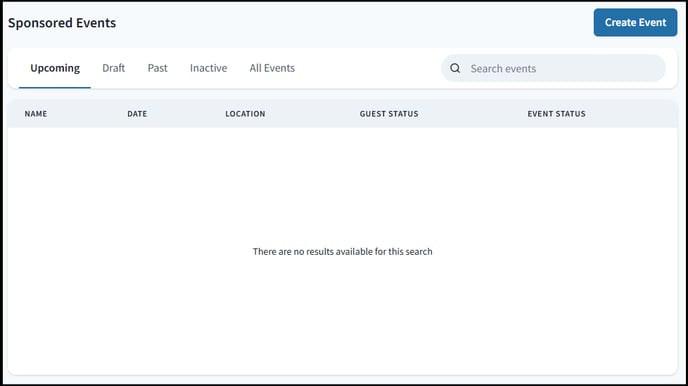Click the magnifying glass search icon

click(x=455, y=68)
